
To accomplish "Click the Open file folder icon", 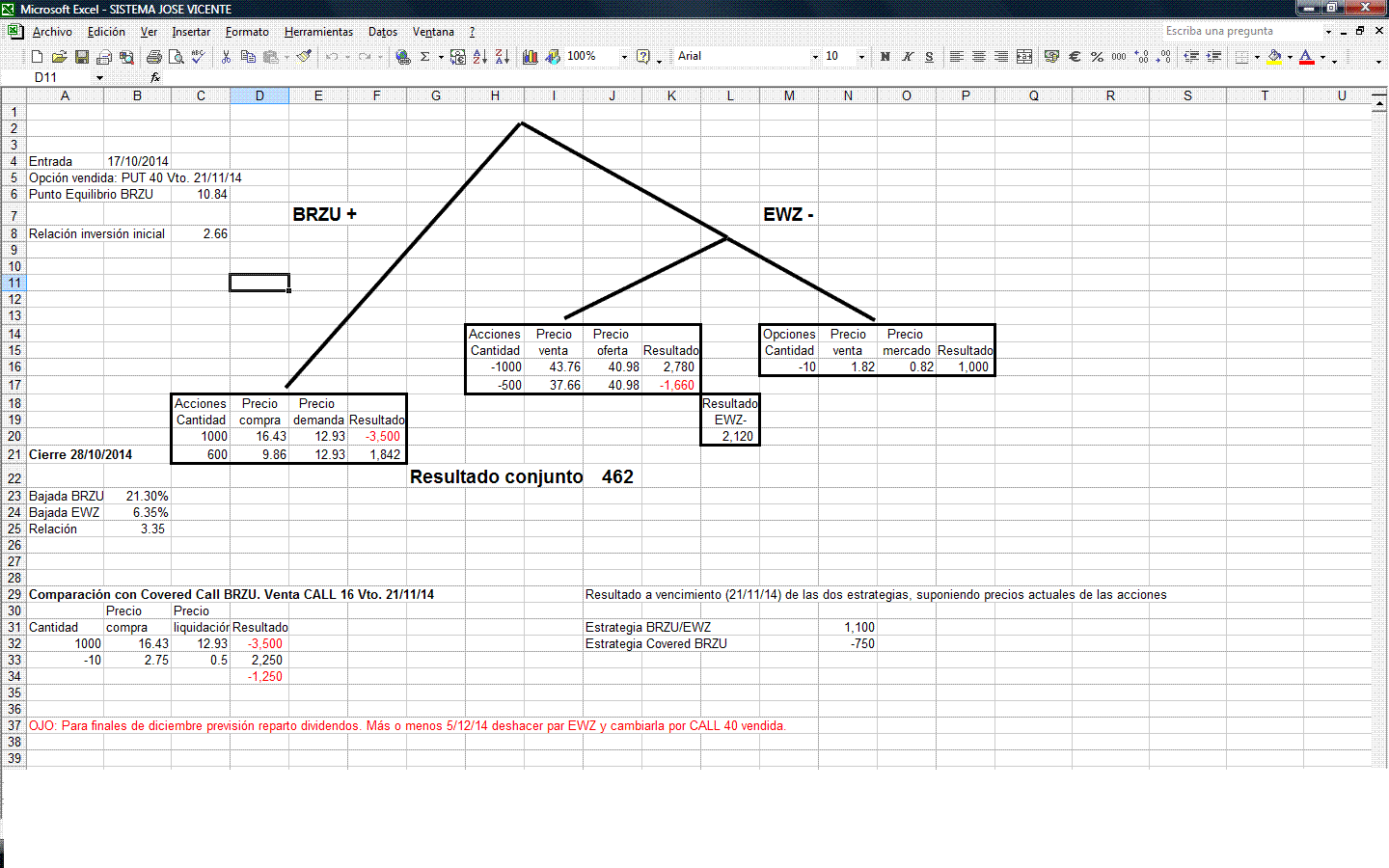I will (59, 57).
